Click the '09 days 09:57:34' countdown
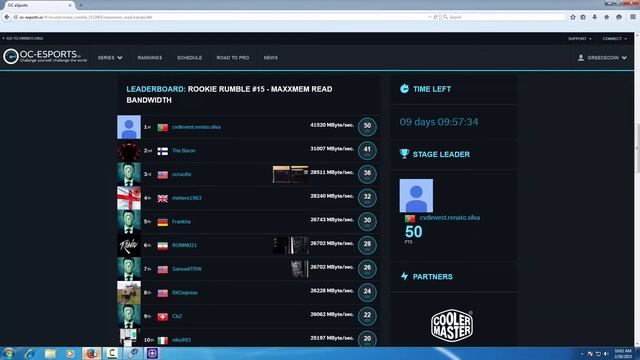640x360 pixels. click(x=439, y=122)
